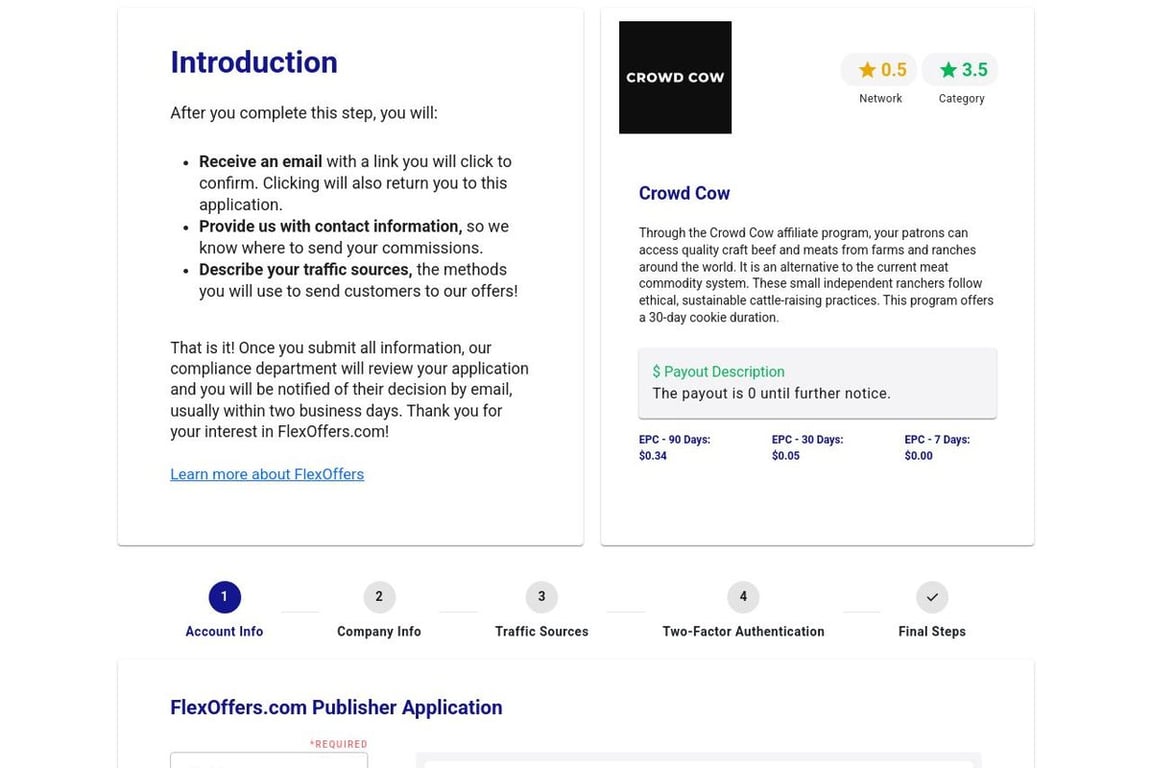Select the step 2 numbered circle
This screenshot has height=768, width=1152.
pyautogui.click(x=379, y=597)
